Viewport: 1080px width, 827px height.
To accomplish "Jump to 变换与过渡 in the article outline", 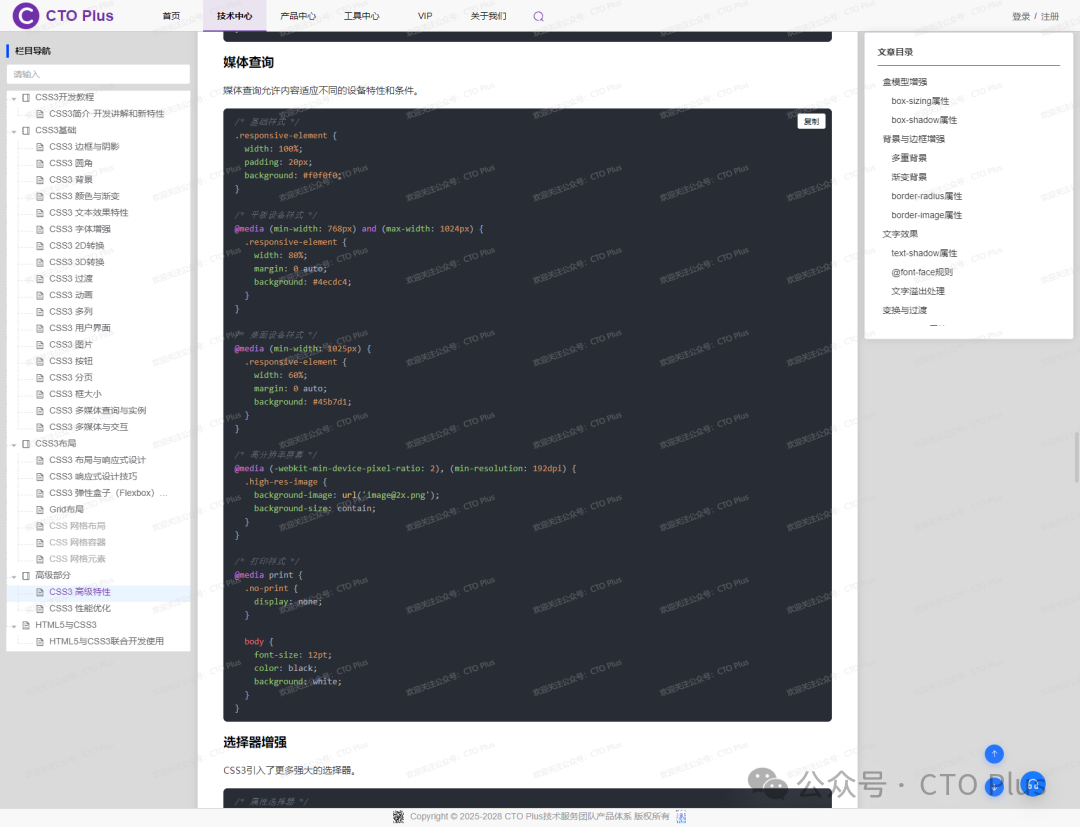I will 904,311.
